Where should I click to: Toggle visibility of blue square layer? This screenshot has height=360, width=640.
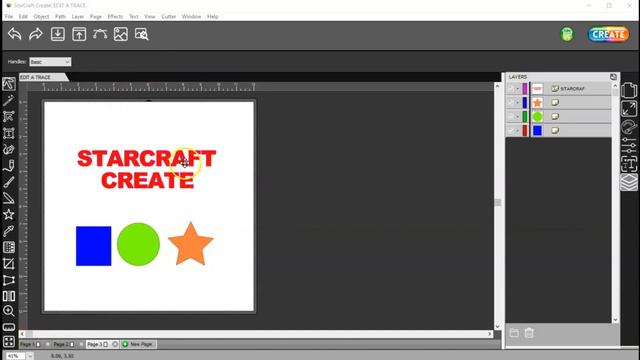pos(511,130)
